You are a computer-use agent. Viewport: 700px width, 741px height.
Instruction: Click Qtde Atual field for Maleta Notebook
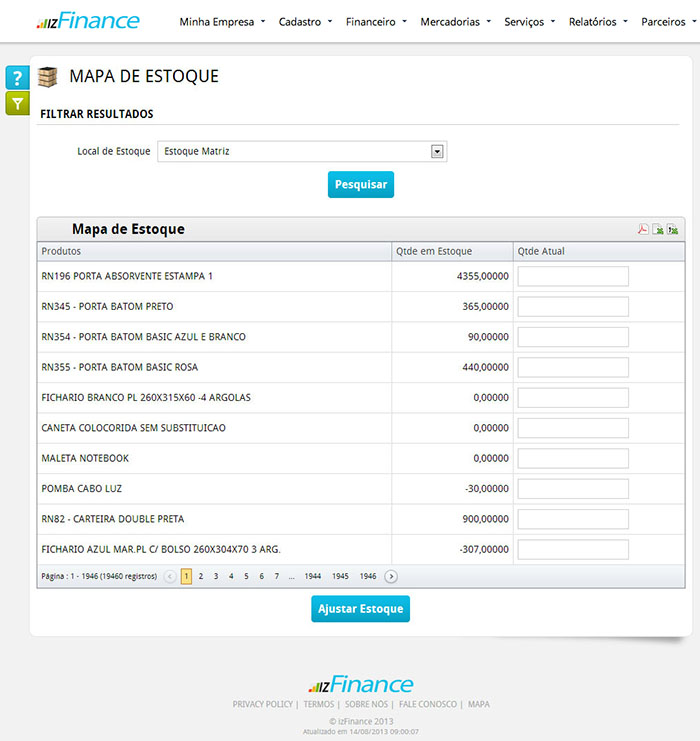[573, 459]
